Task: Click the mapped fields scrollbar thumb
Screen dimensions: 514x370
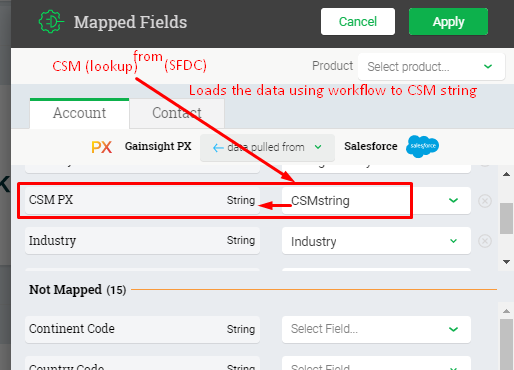Action: coord(506,218)
